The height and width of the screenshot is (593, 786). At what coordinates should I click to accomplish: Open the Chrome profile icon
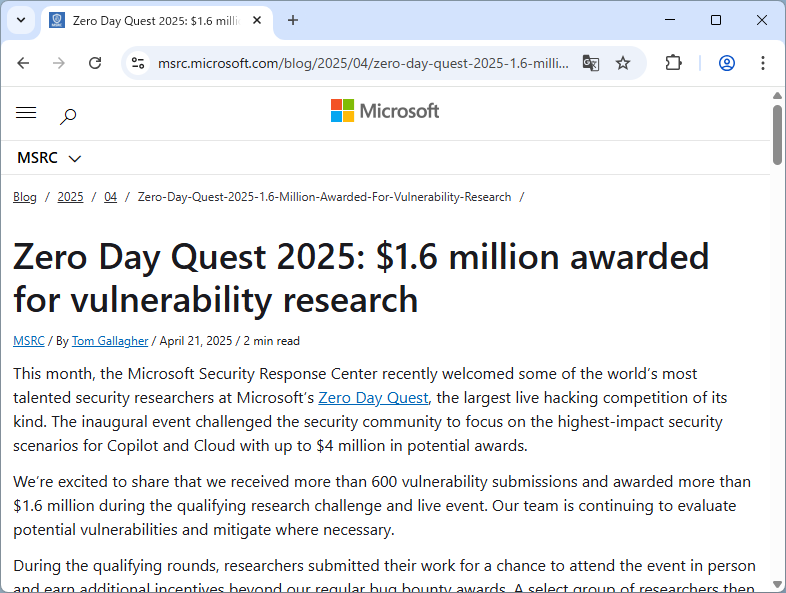click(x=727, y=63)
